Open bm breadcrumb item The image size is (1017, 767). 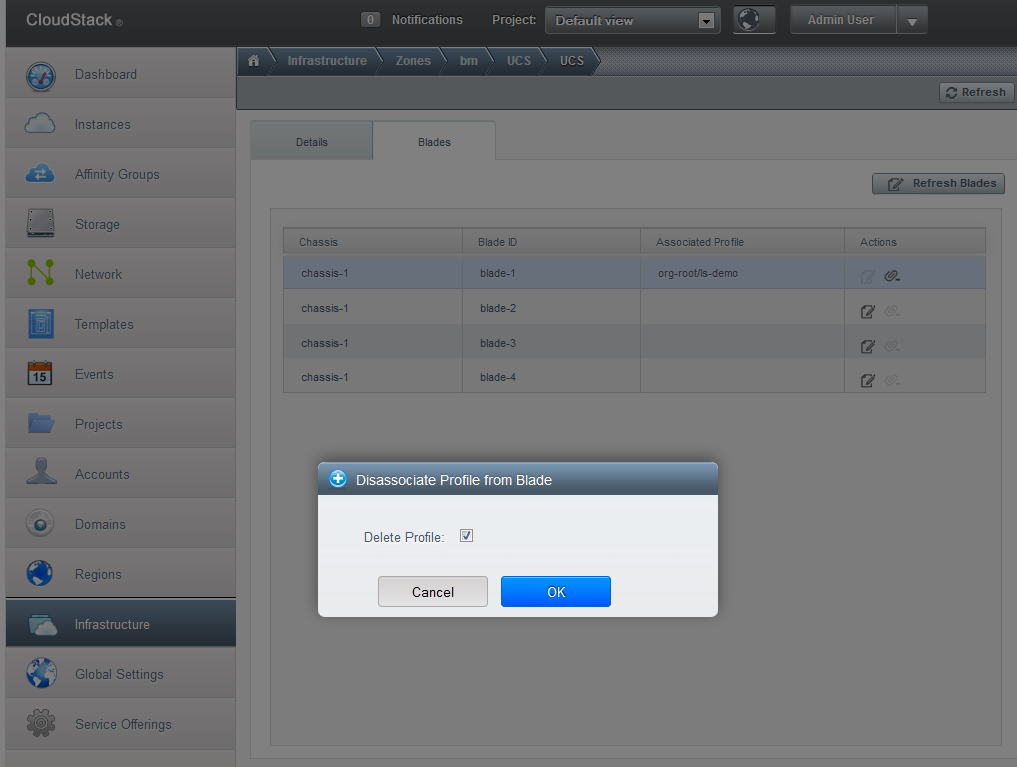[468, 61]
